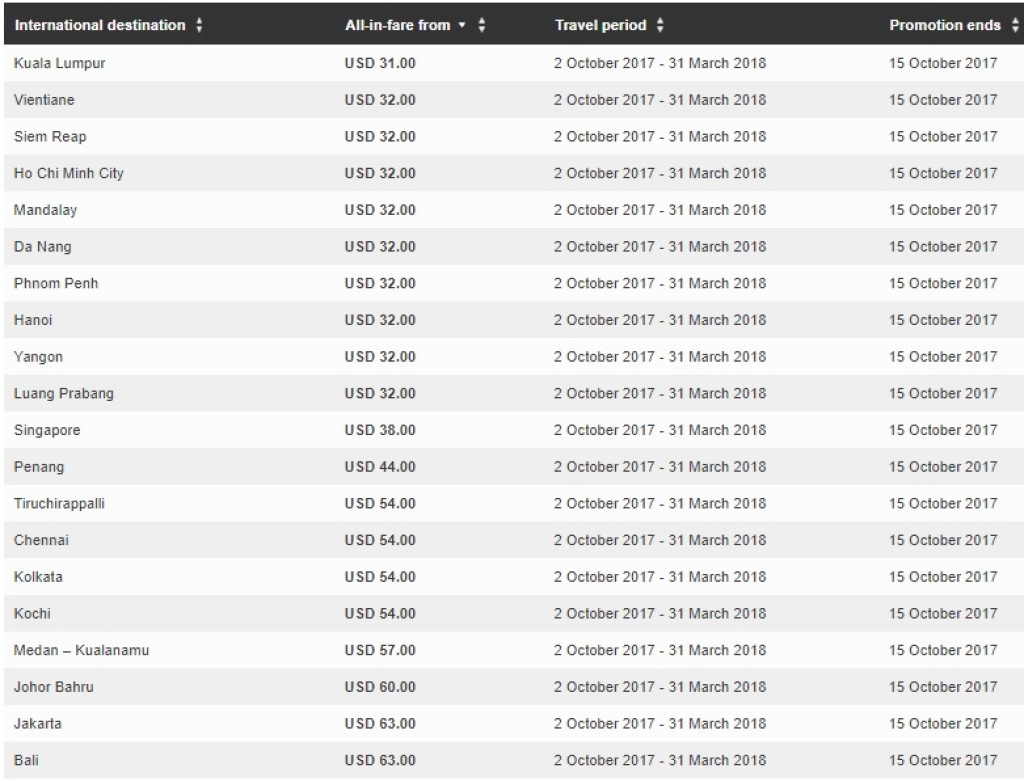Viewport: 1024px width, 781px height.
Task: Click the travel period for Penang
Action: (x=660, y=467)
